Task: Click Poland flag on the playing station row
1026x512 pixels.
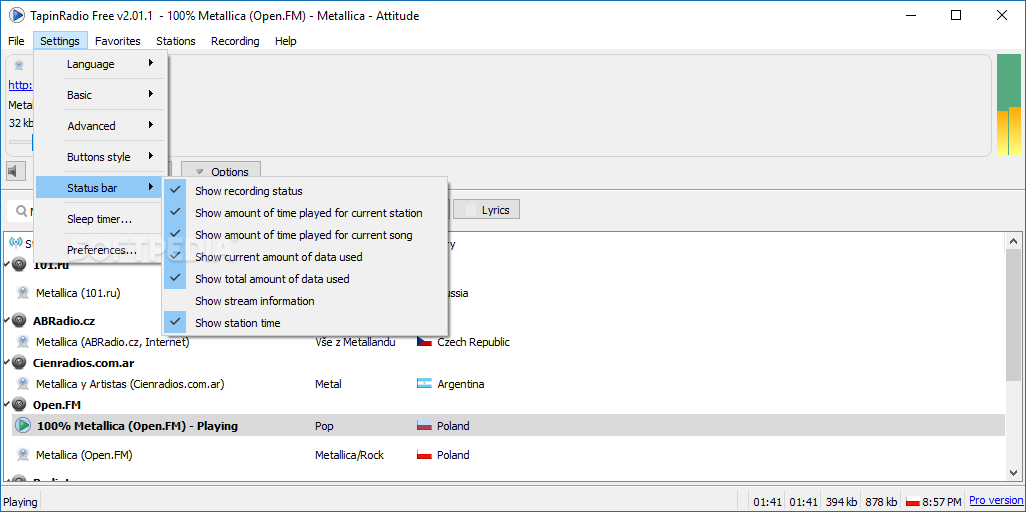Action: [x=424, y=426]
